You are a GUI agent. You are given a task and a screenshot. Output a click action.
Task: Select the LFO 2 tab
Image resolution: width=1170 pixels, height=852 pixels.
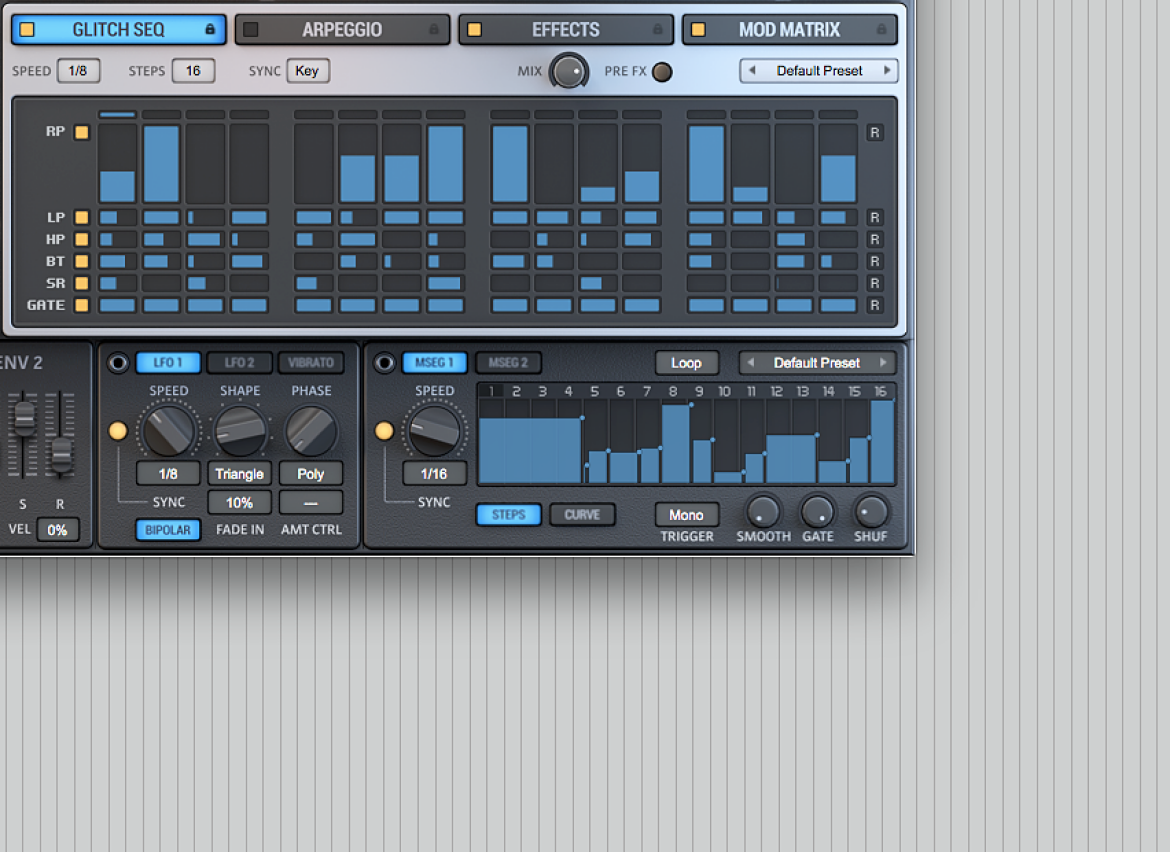[x=240, y=363]
